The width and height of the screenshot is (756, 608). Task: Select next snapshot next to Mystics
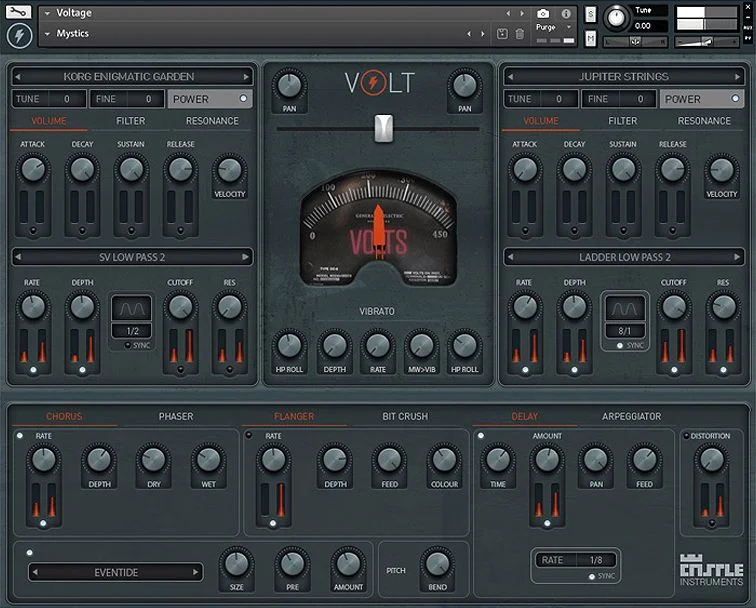pos(483,34)
